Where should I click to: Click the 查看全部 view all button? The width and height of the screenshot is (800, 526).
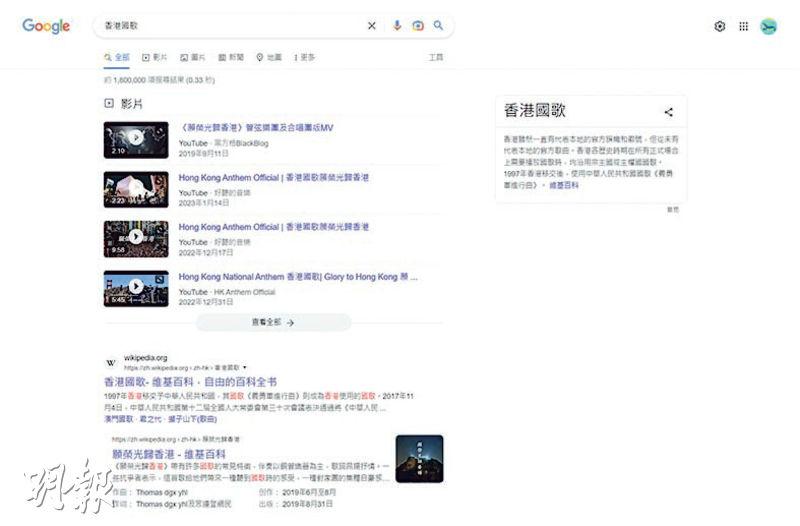[x=273, y=322]
